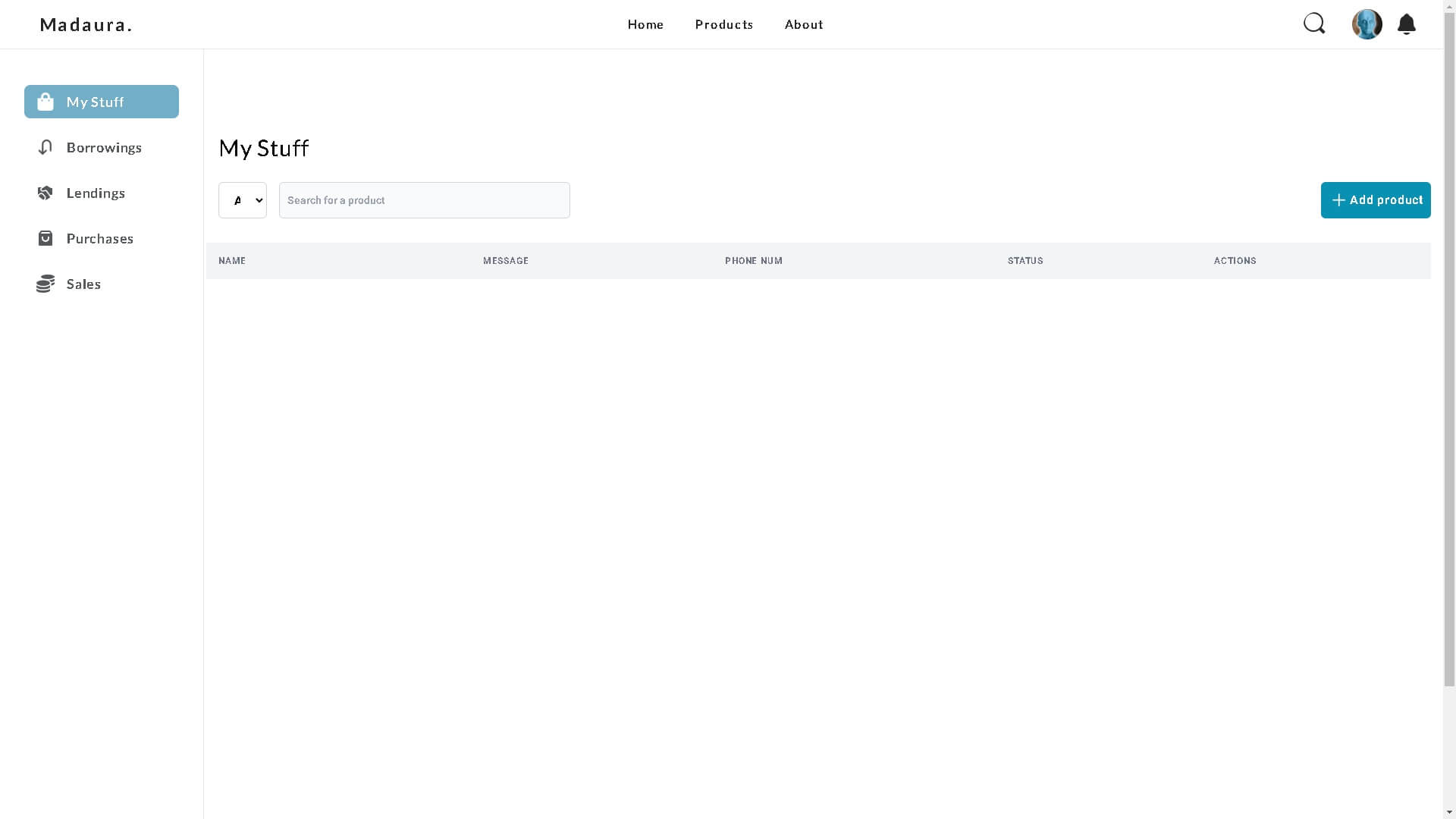The image size is (1456, 819).
Task: Click the Madaura logo text
Action: (x=86, y=24)
